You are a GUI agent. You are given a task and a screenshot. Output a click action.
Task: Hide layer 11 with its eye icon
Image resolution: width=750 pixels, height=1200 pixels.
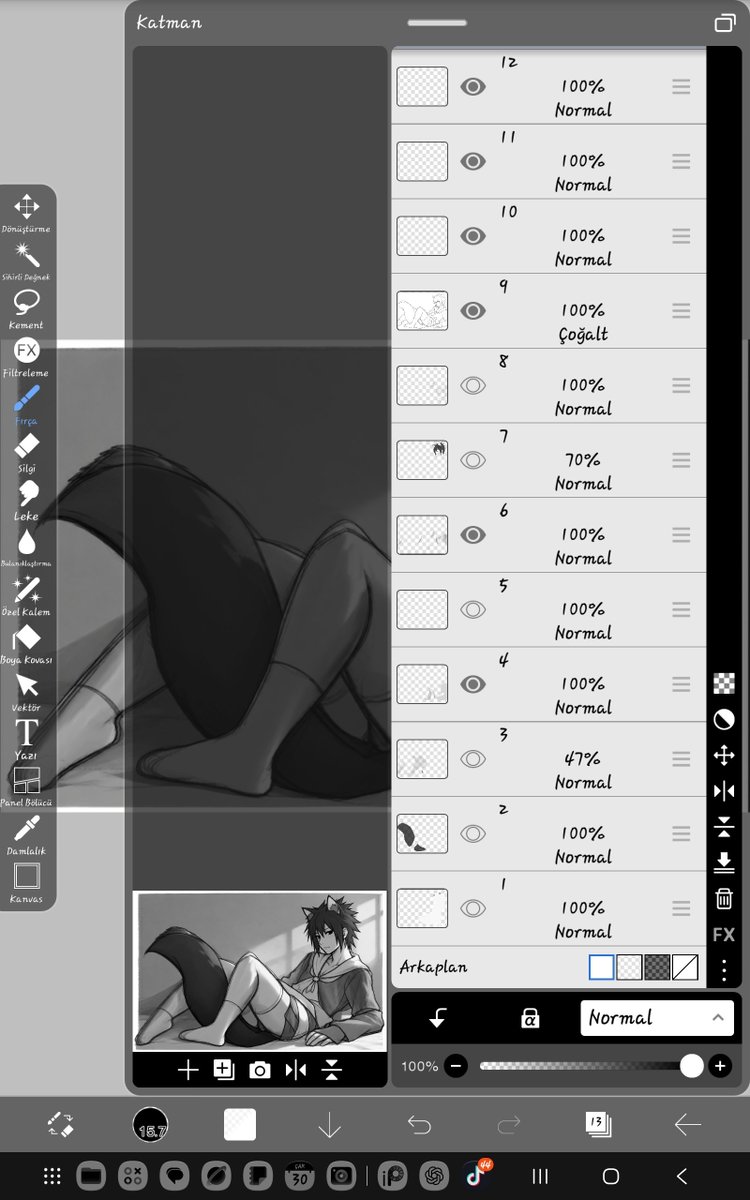[473, 161]
